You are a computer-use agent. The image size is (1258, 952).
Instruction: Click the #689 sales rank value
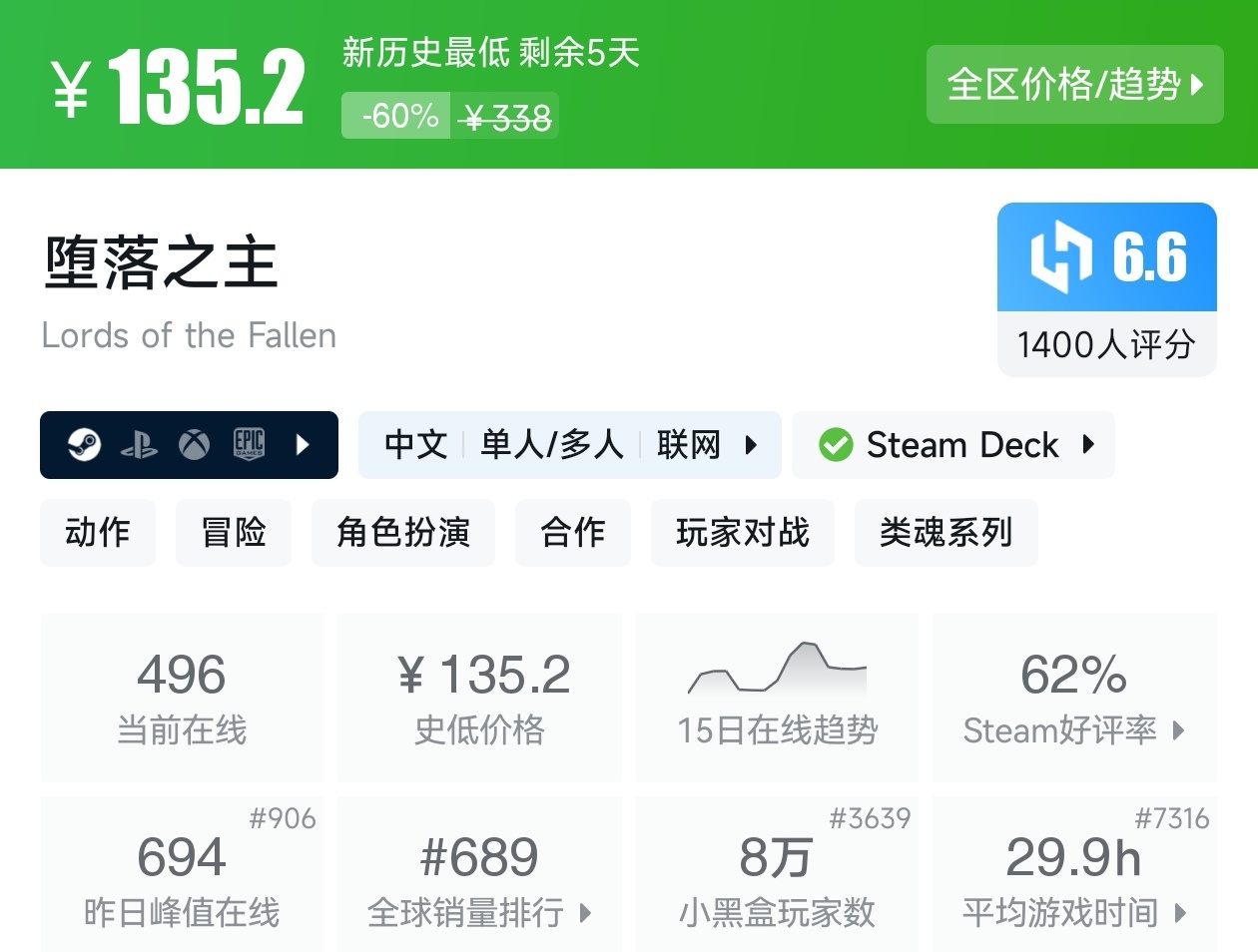[479, 857]
